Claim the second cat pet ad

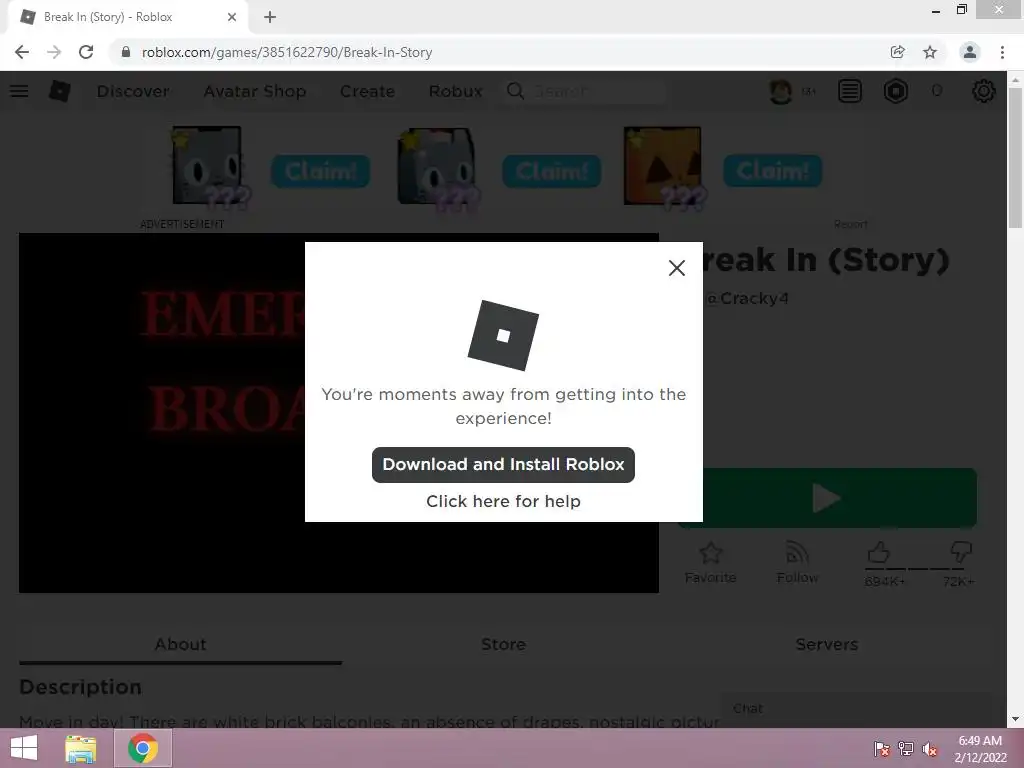point(552,171)
